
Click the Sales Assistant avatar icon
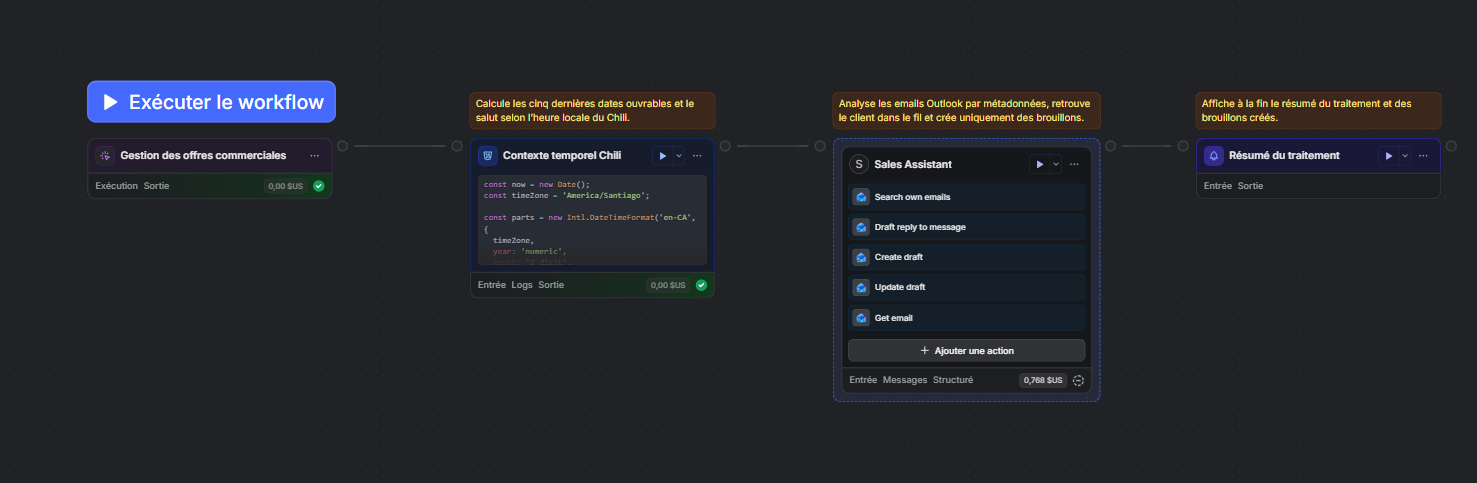(x=859, y=164)
